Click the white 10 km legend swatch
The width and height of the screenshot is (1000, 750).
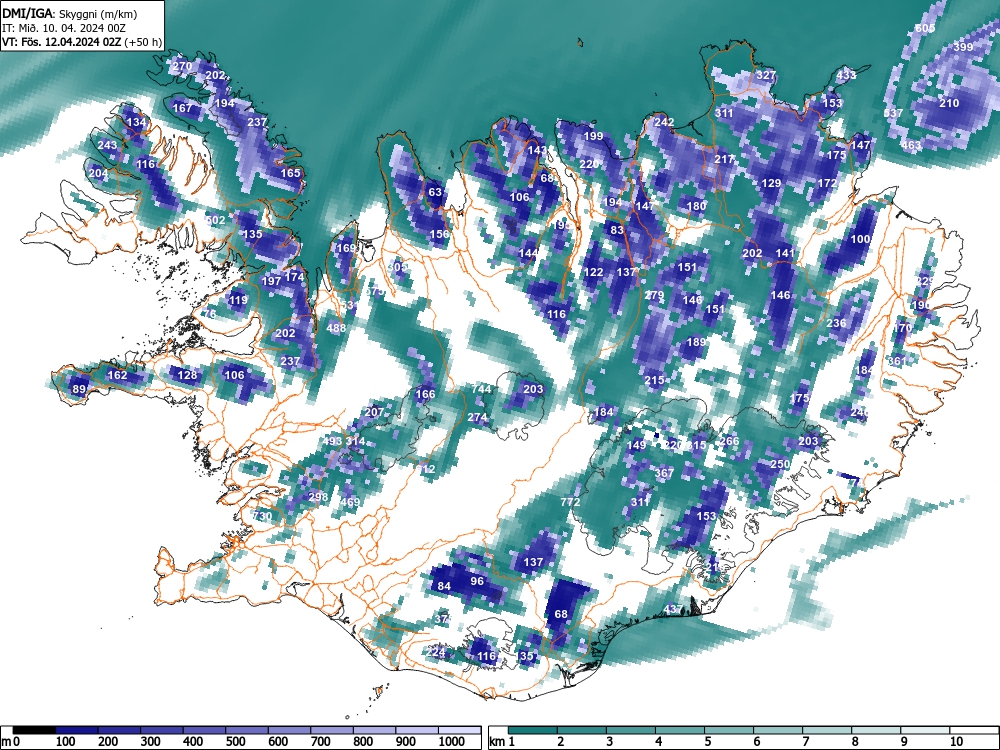(974, 730)
